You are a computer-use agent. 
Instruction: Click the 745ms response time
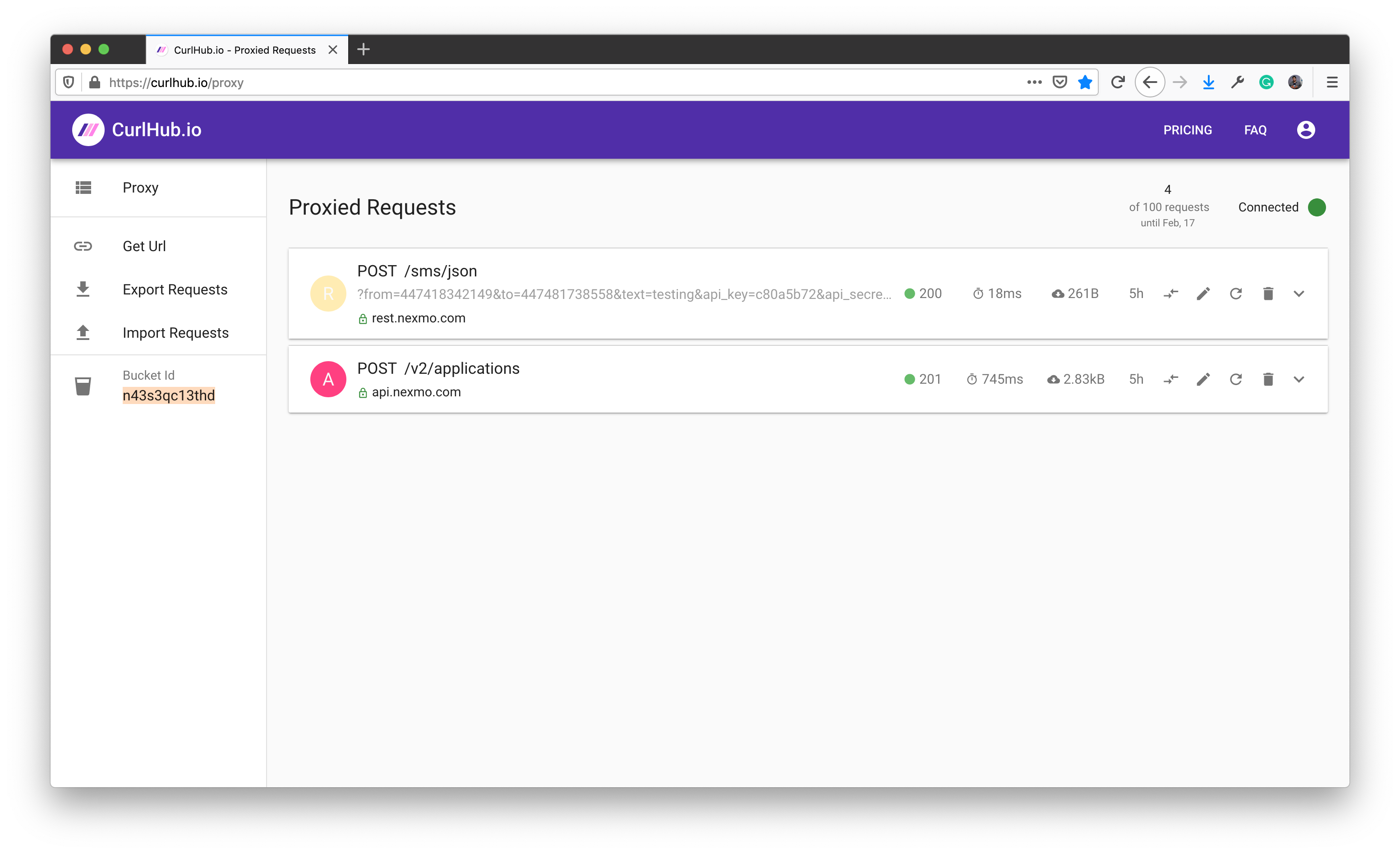click(995, 379)
